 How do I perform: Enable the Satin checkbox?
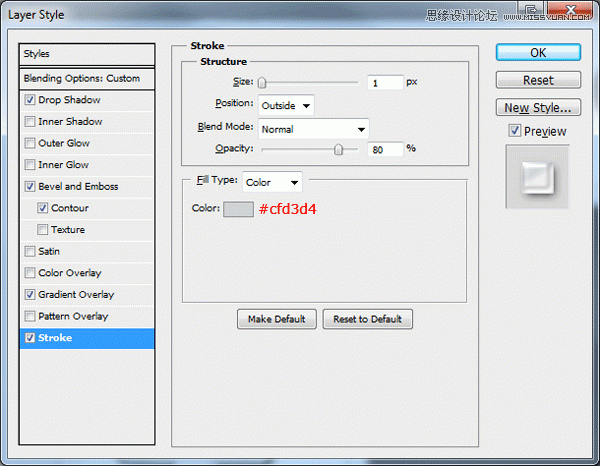30,251
